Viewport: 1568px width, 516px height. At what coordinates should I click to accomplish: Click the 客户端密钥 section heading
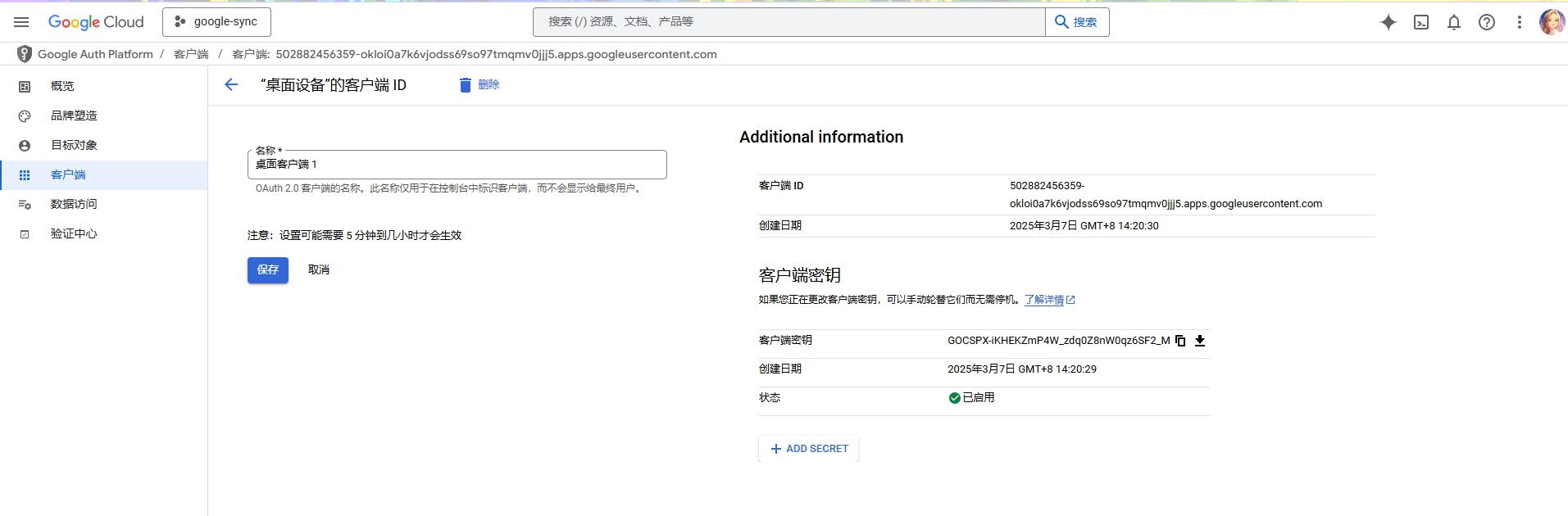click(800, 275)
